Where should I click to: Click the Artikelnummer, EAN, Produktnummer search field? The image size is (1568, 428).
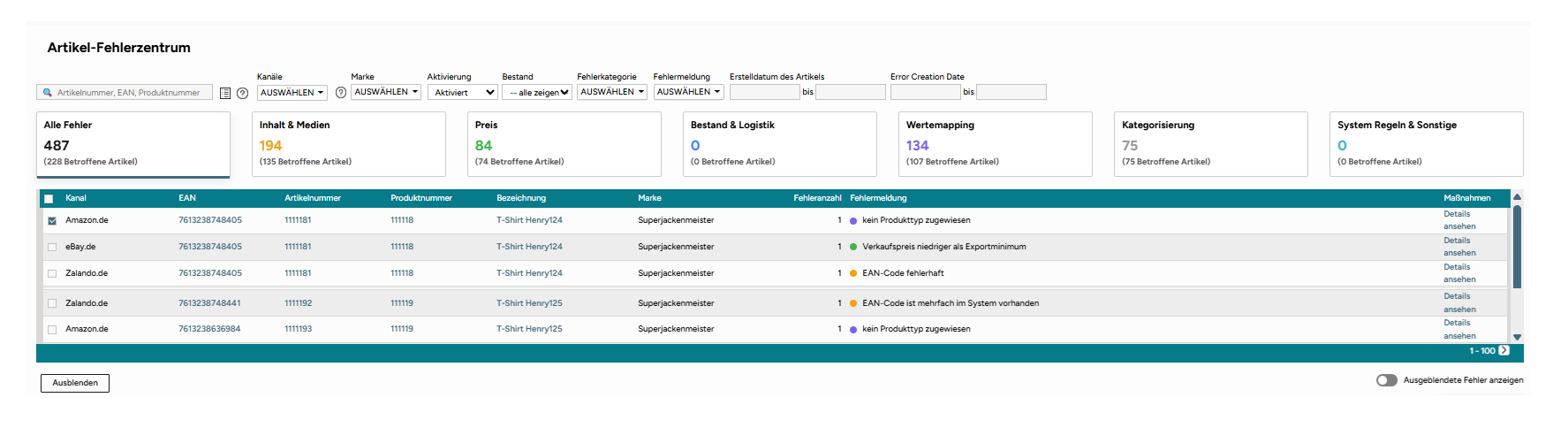click(x=125, y=92)
